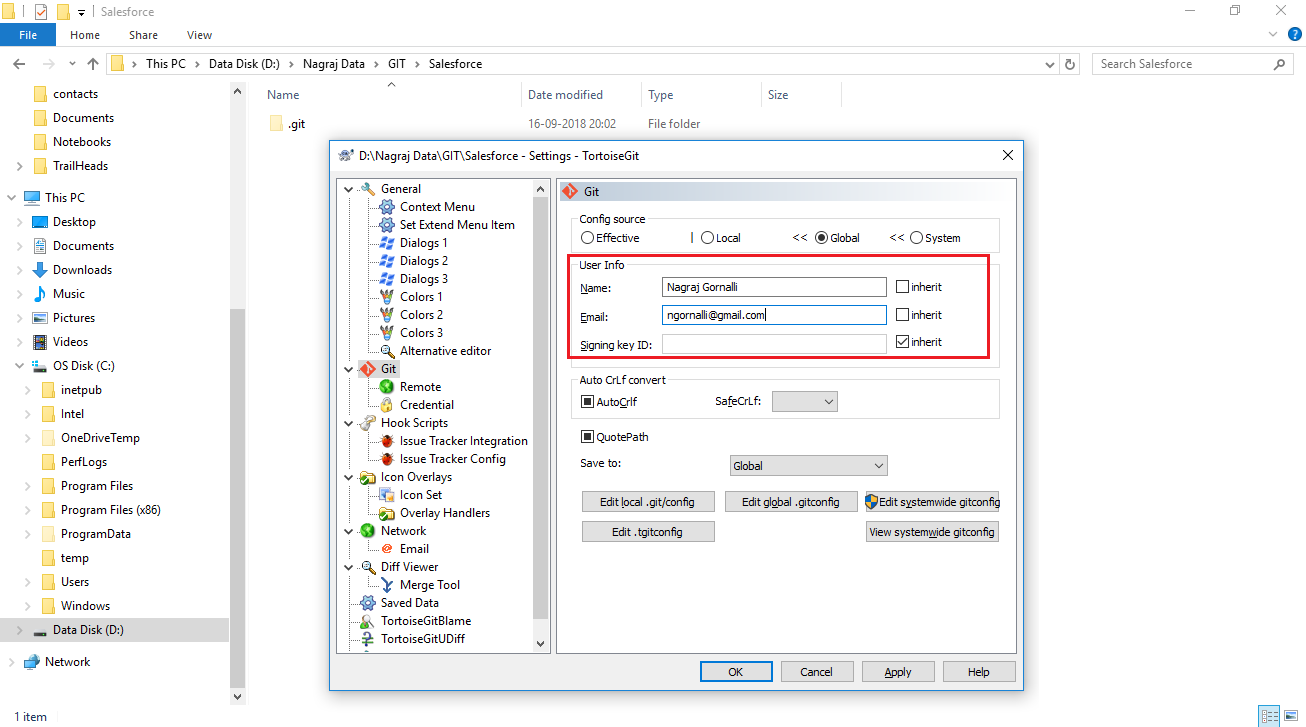The image size is (1306, 727).
Task: Open the View tab in the Explorer ribbon
Action: click(200, 35)
